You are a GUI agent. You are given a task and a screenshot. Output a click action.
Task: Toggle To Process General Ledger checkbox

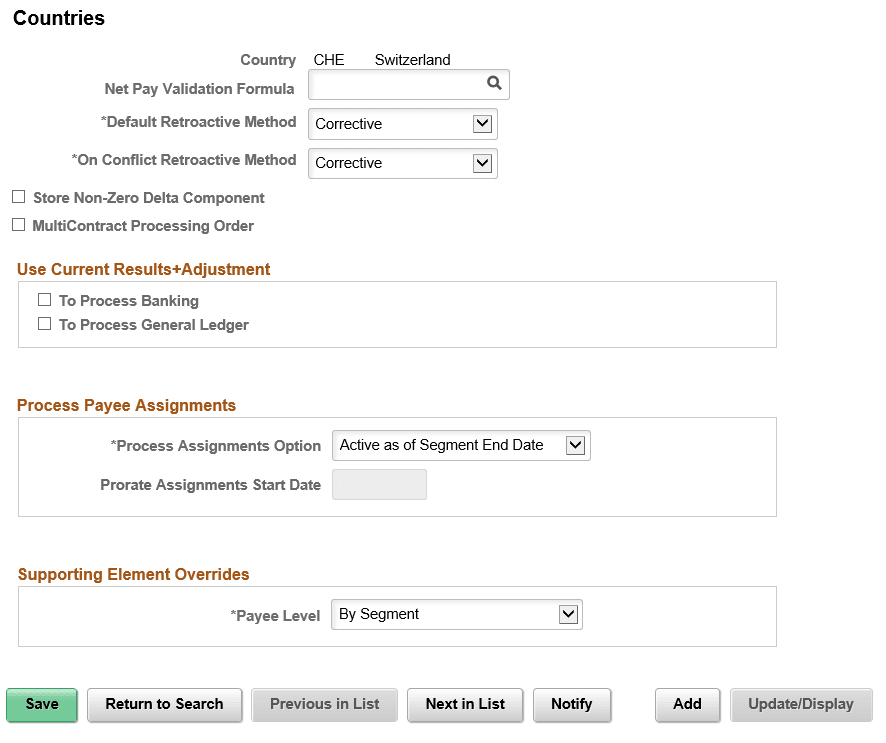tap(44, 324)
